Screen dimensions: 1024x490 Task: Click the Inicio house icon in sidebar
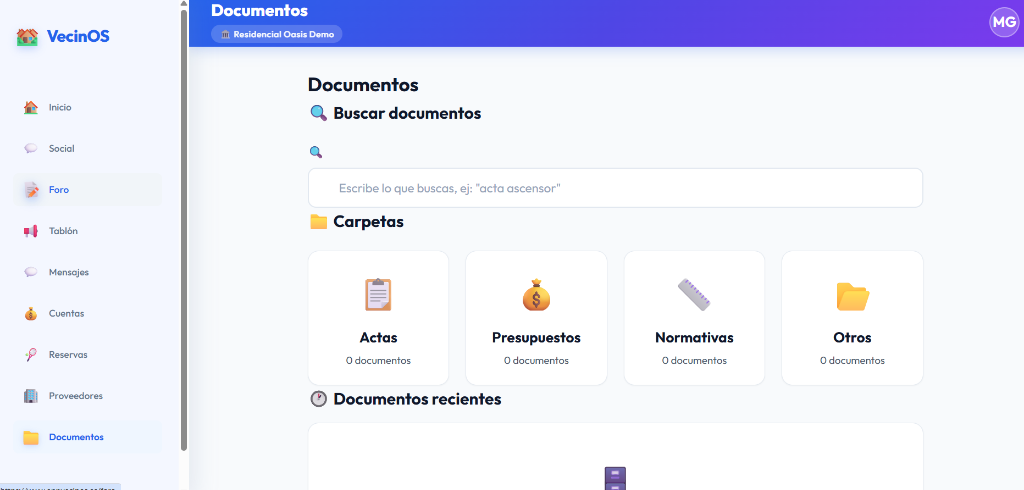pos(31,107)
